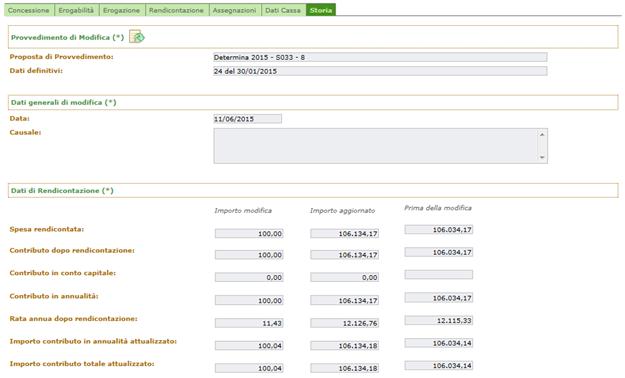Image resolution: width=625 pixels, height=378 pixels.
Task: Click Contributo dopo rendicontazione prima della modifica field
Action: point(439,252)
